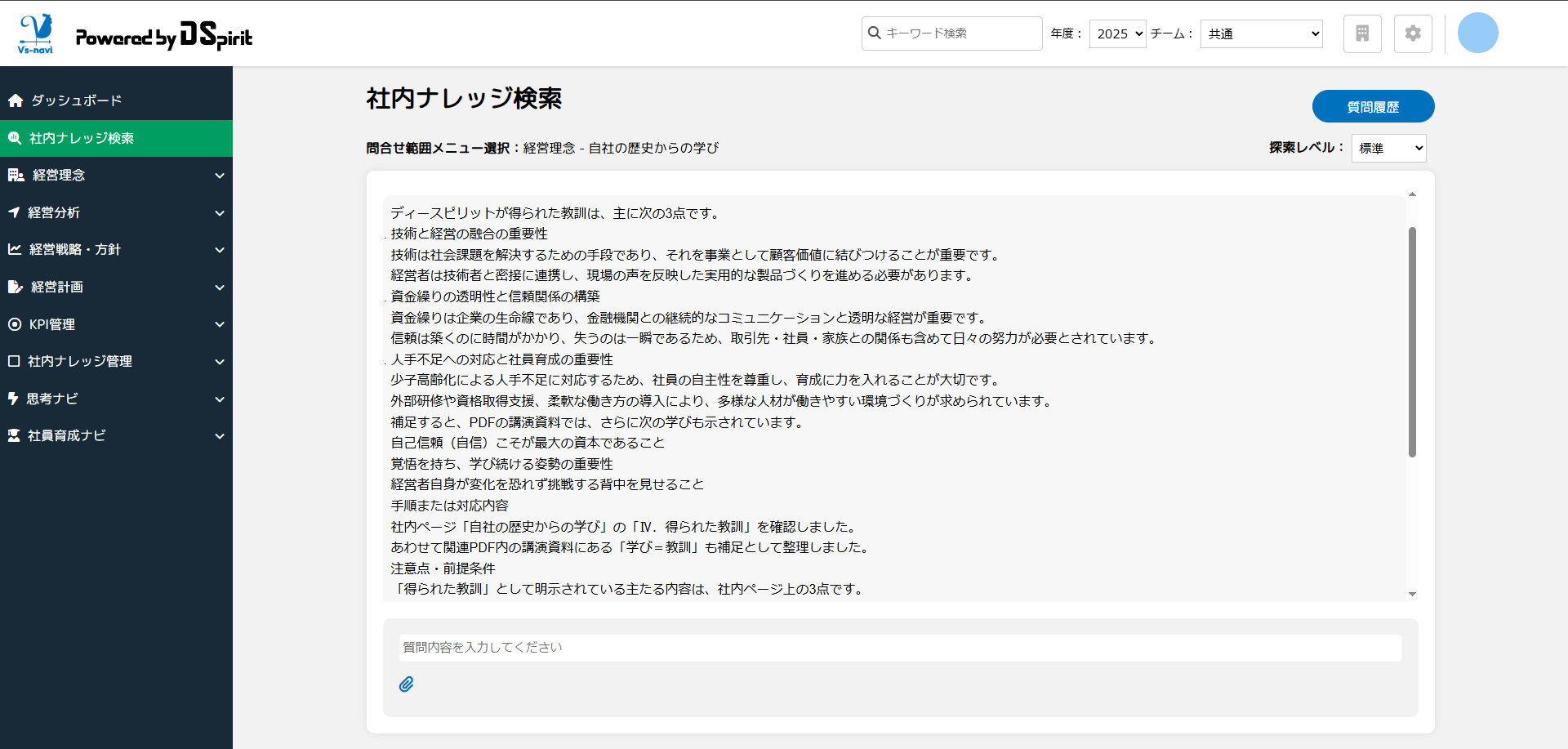Click the line 注意点・前提条件
Screen dimensions: 1568x749
(443, 568)
